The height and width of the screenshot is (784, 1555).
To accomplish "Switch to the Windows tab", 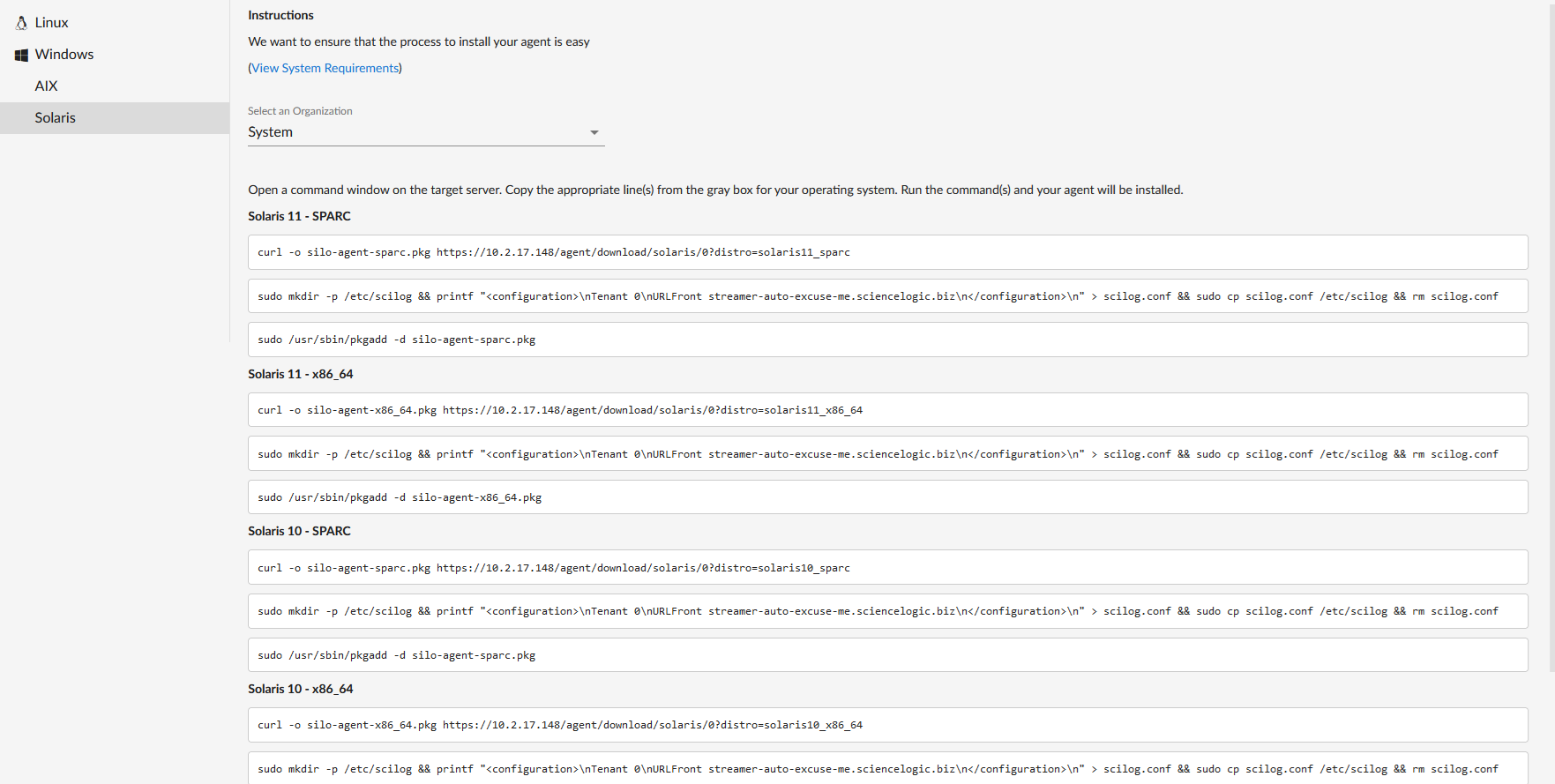I will (64, 55).
